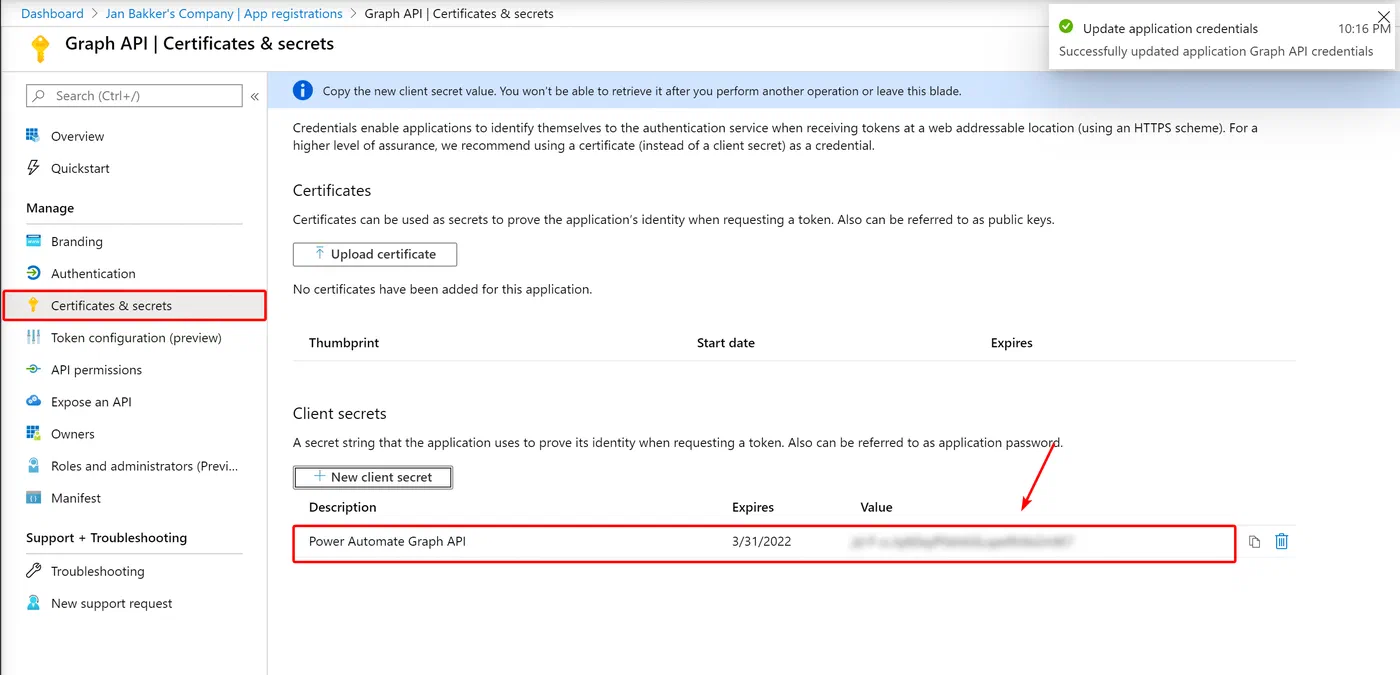This screenshot has width=1400, height=675.
Task: Click the Branding icon in the sidebar
Action: coord(33,241)
